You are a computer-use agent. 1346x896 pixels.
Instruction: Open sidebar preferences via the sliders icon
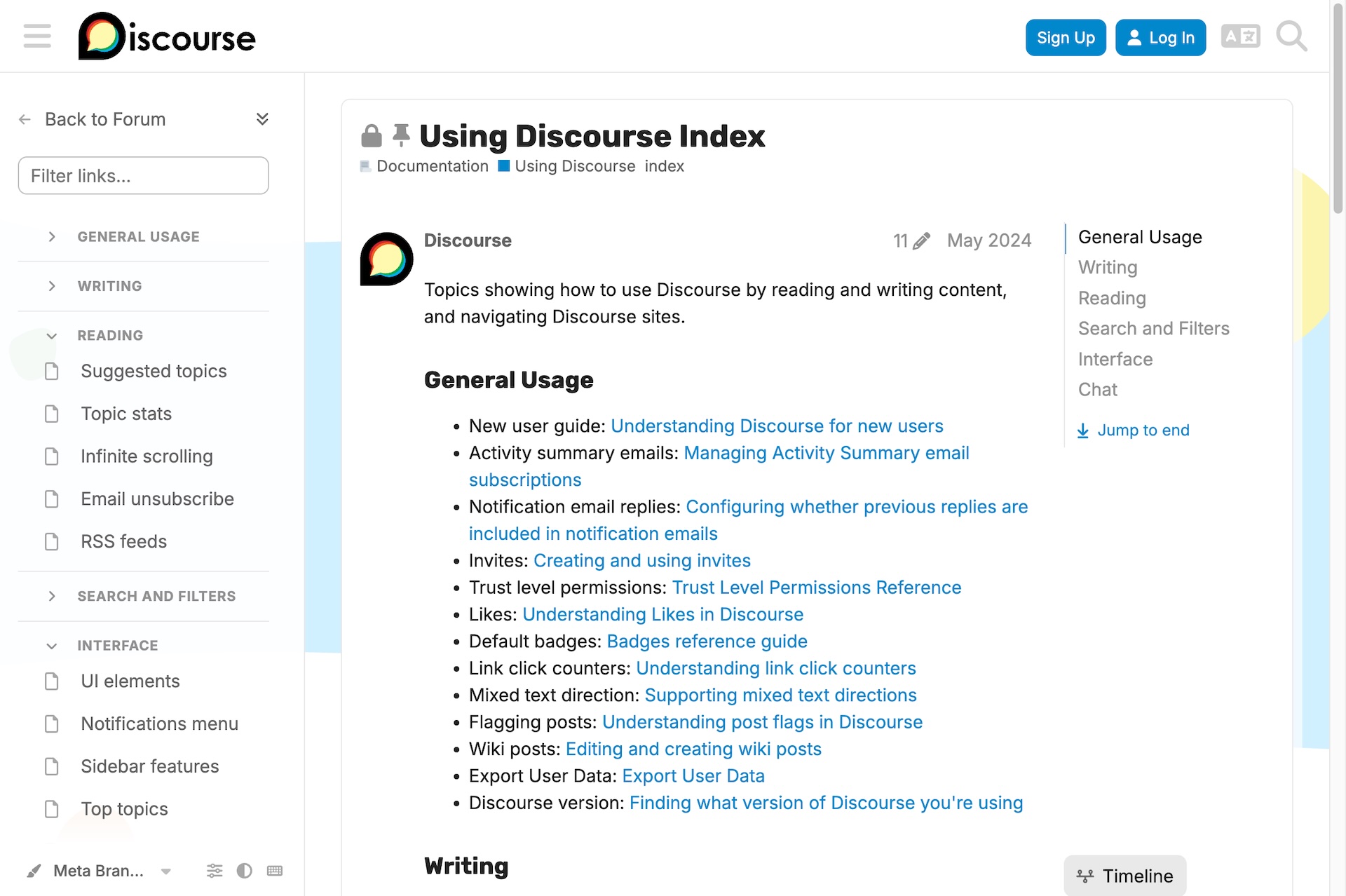pyautogui.click(x=215, y=870)
